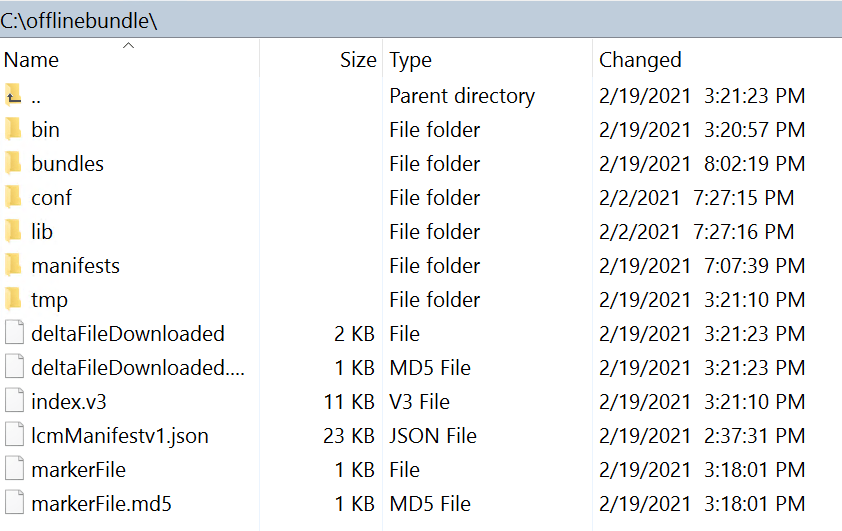Viewport: 842px width, 531px height.
Task: Click the markerFile.md5 file icon
Action: (13, 504)
